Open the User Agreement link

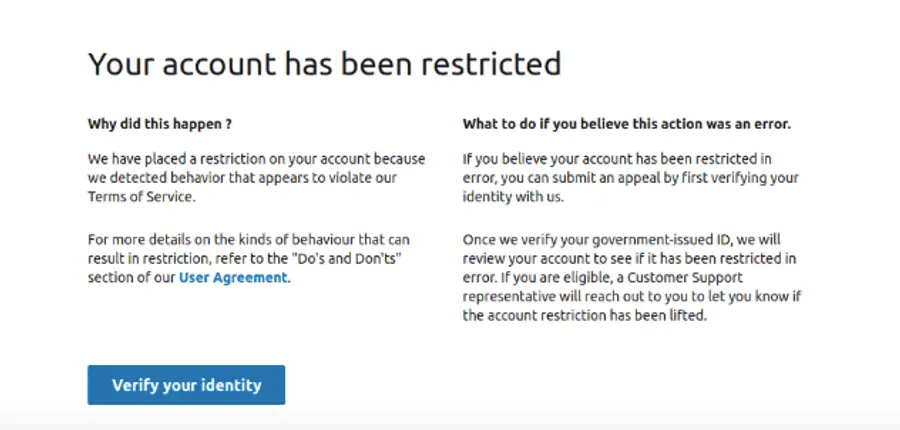tap(232, 277)
